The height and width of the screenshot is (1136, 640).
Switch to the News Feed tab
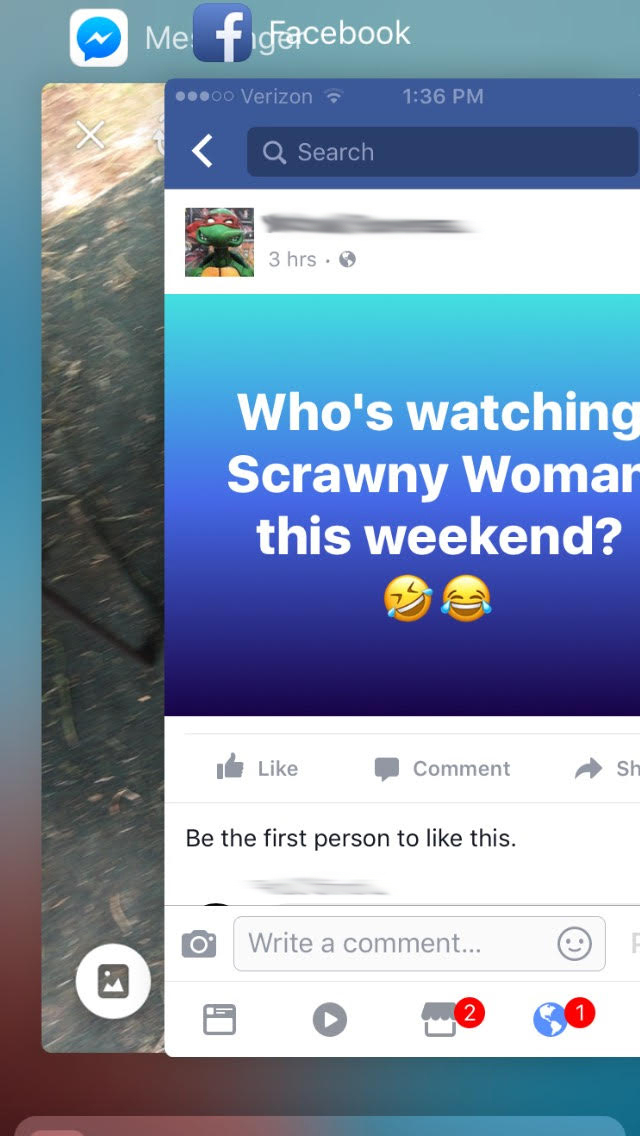[x=219, y=1019]
